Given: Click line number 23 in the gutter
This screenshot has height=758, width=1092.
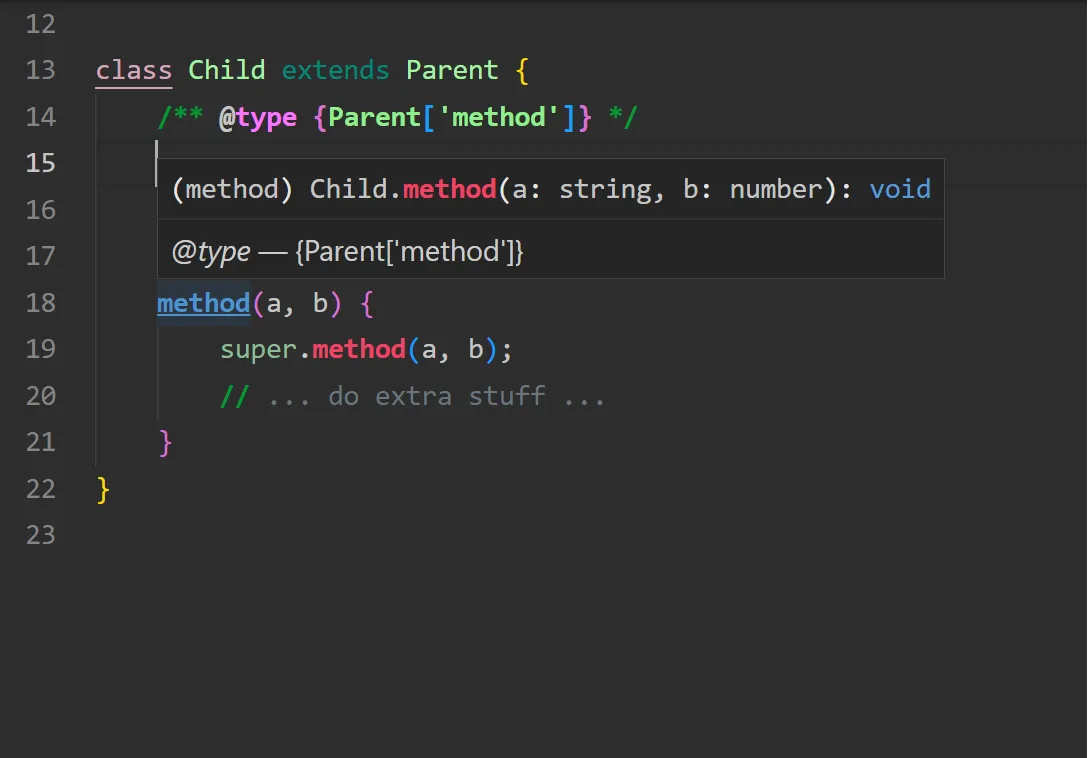Looking at the screenshot, I should [x=40, y=535].
